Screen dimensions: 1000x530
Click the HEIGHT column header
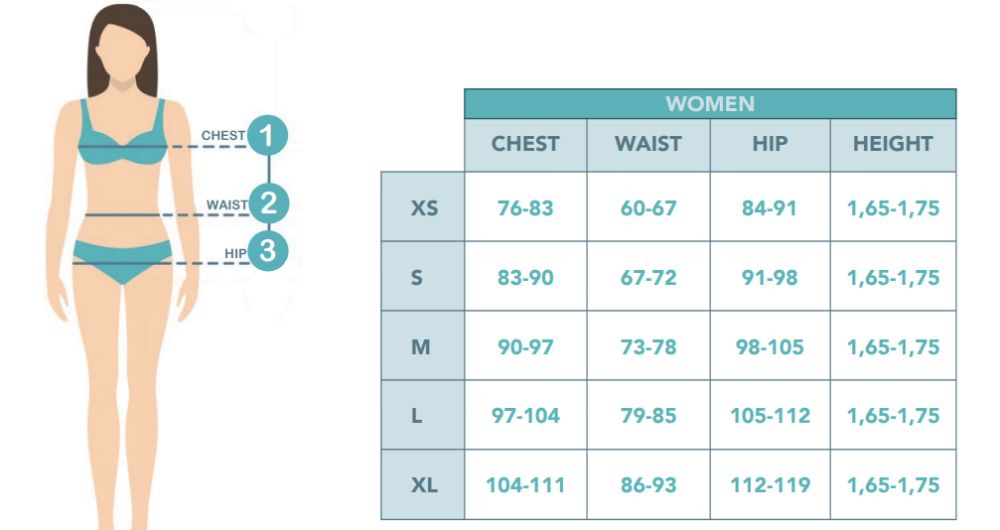tap(893, 144)
